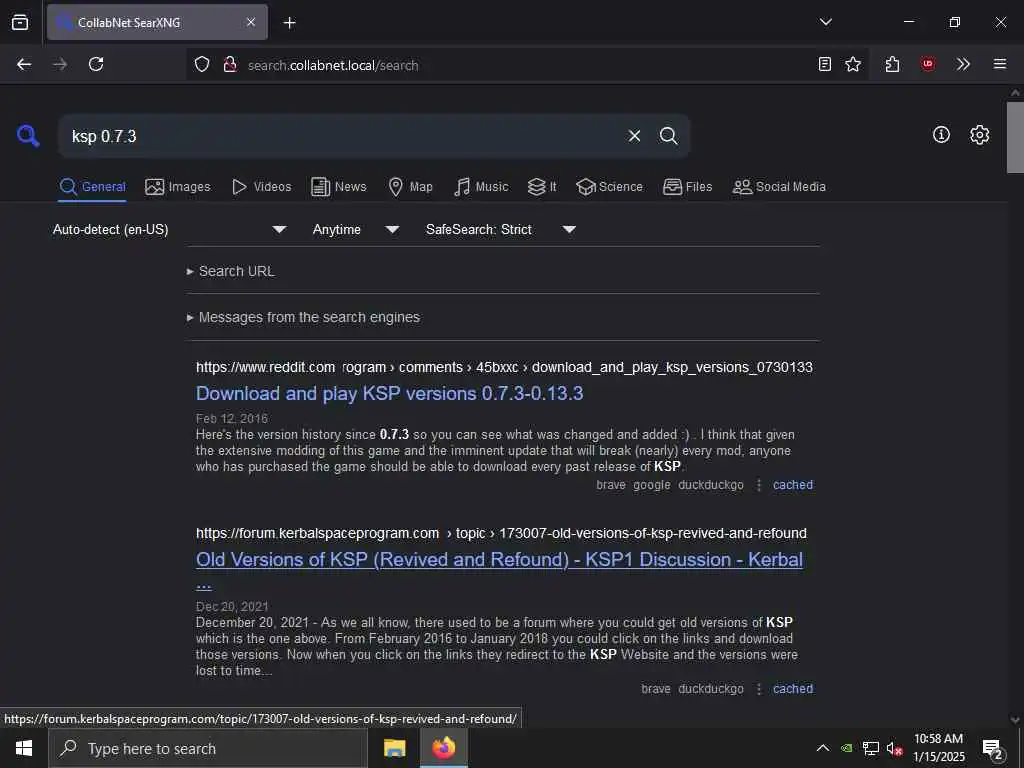The image size is (1024, 768).
Task: Expand Messages from the search engines
Action: point(303,317)
